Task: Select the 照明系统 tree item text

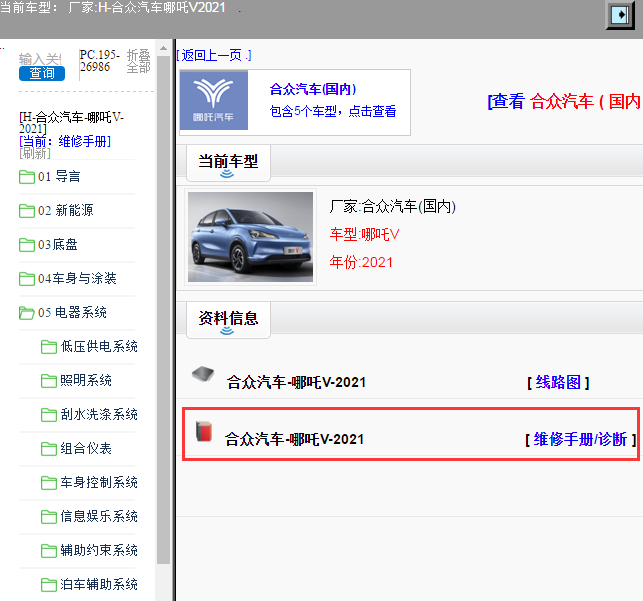Action: click(x=86, y=381)
